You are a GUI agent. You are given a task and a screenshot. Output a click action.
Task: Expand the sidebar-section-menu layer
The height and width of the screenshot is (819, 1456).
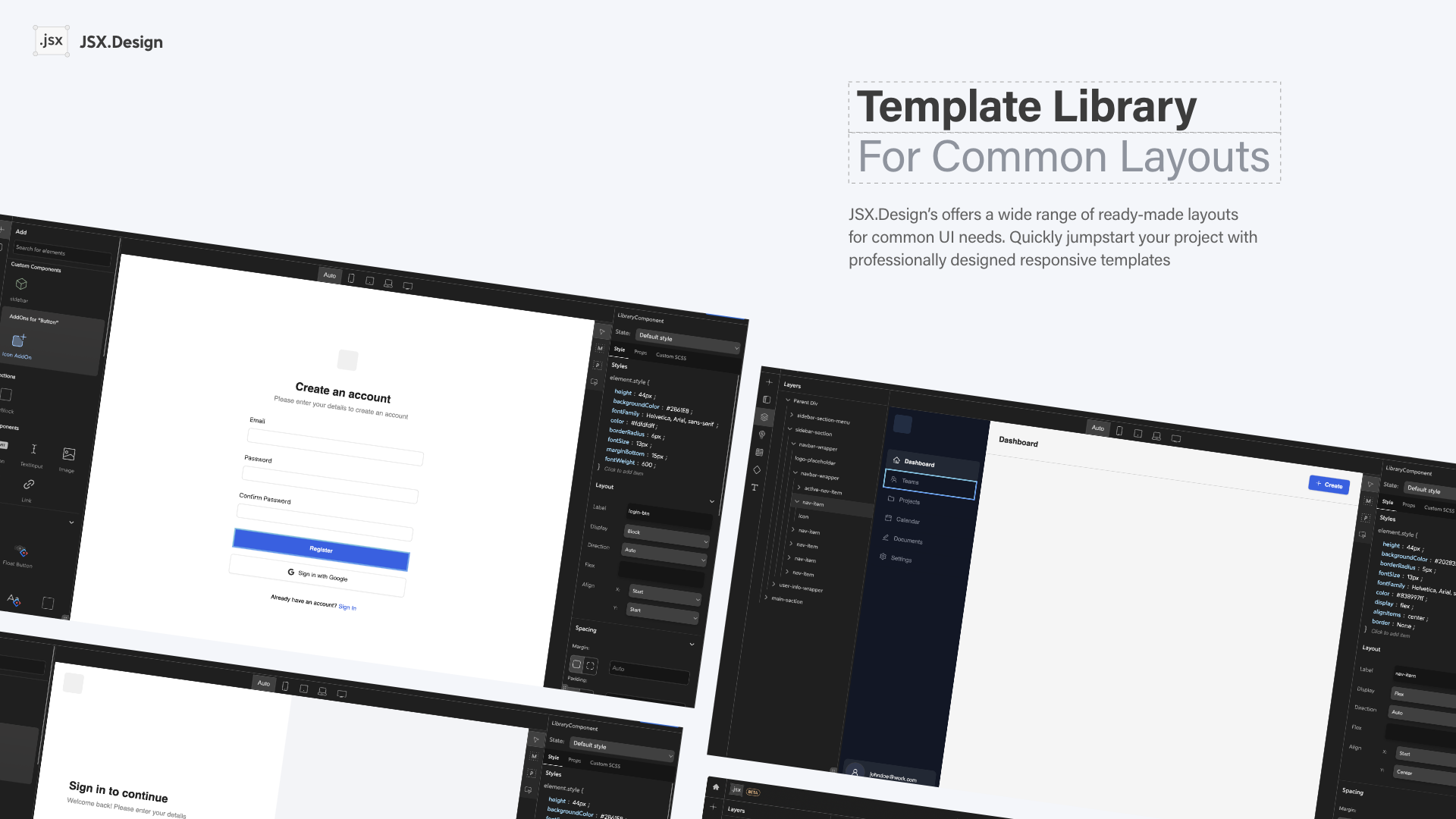[x=791, y=415]
